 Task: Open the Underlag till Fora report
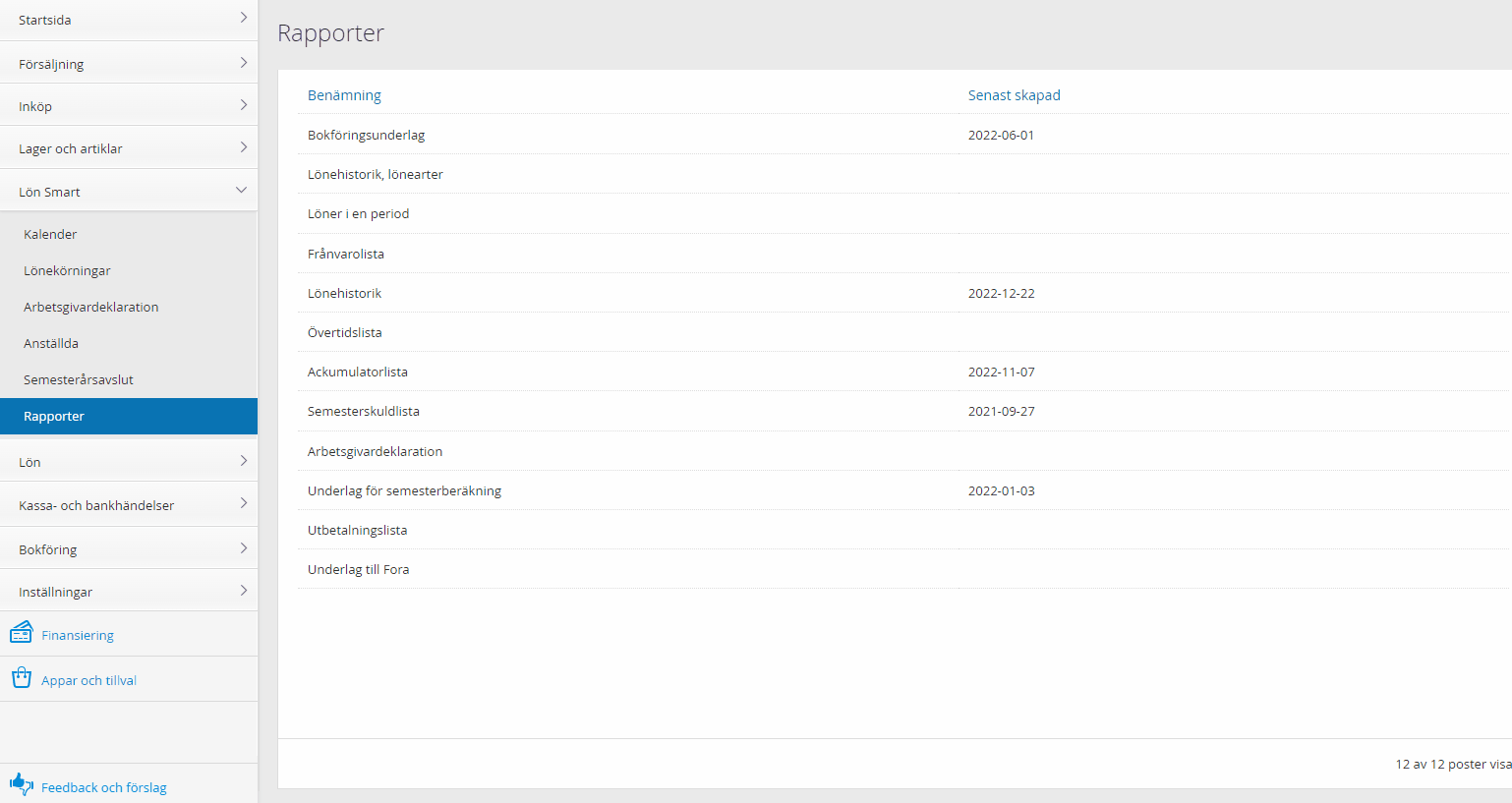pyautogui.click(x=358, y=569)
